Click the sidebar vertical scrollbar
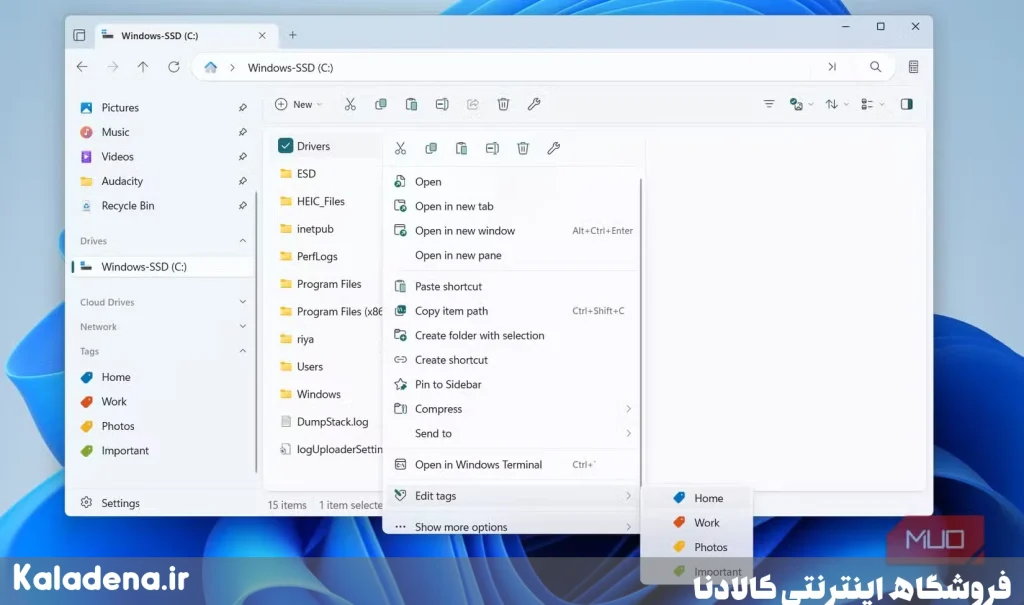Screen dimensions: 1024x605 (x=257, y=333)
